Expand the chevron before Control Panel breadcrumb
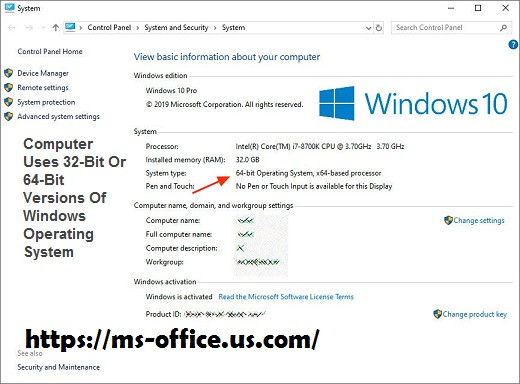Screen dimensions: 520x384 tap(80, 28)
